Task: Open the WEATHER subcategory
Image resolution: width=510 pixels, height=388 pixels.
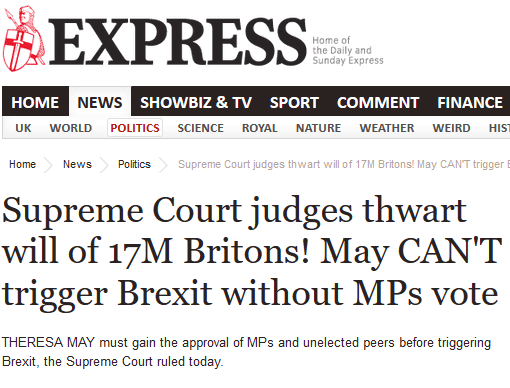Action: (x=387, y=128)
